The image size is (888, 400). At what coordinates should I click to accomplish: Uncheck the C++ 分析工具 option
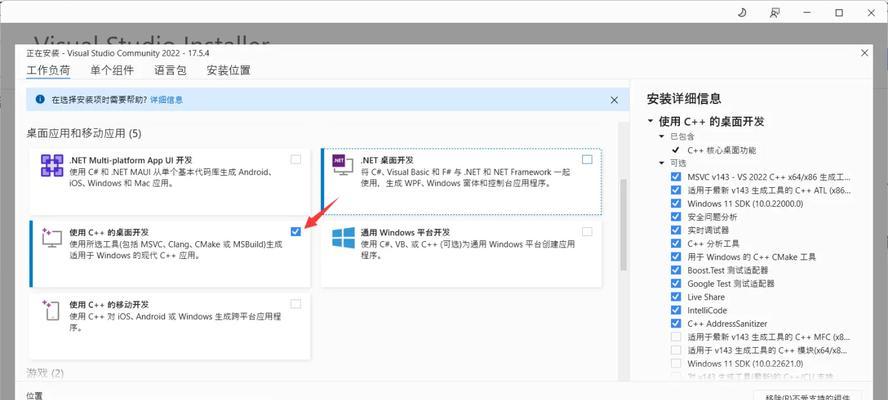[676, 243]
